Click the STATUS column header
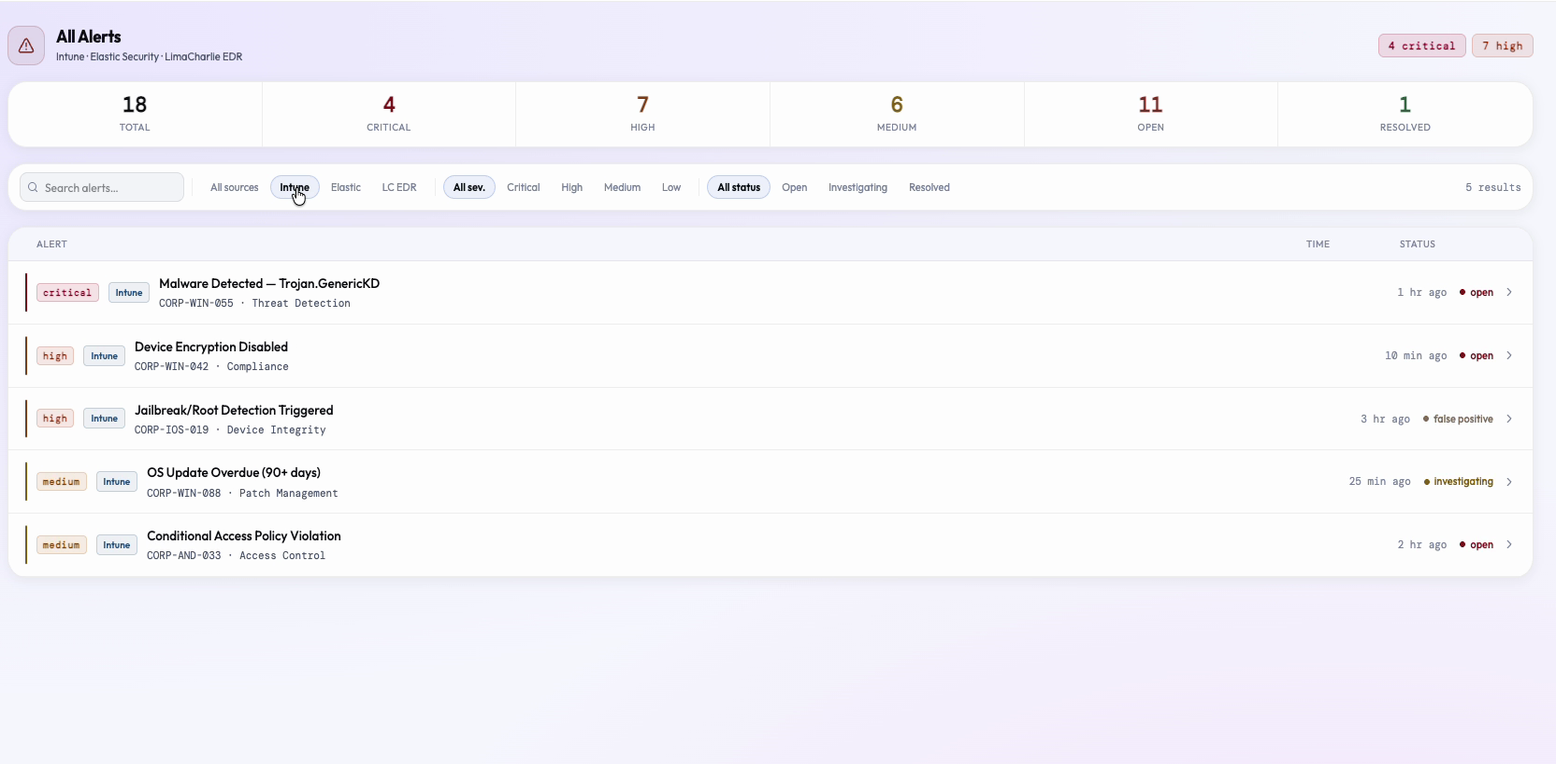This screenshot has height=764, width=1556. tap(1417, 244)
